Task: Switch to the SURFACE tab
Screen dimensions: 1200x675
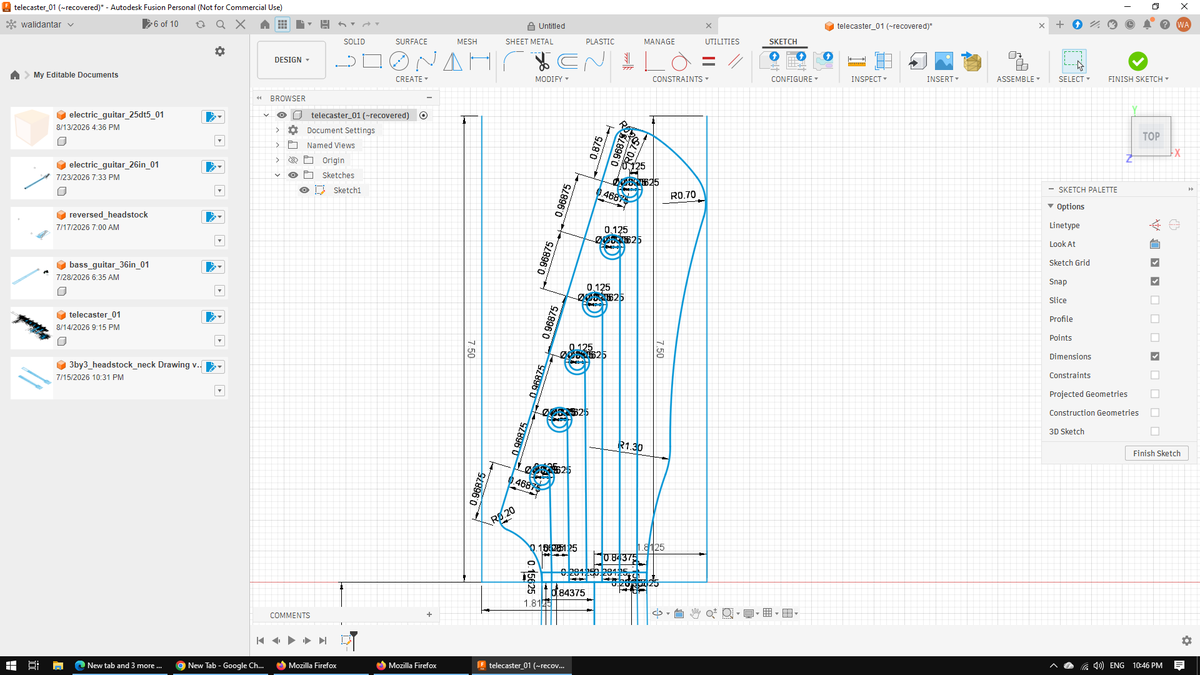Action: (x=411, y=42)
